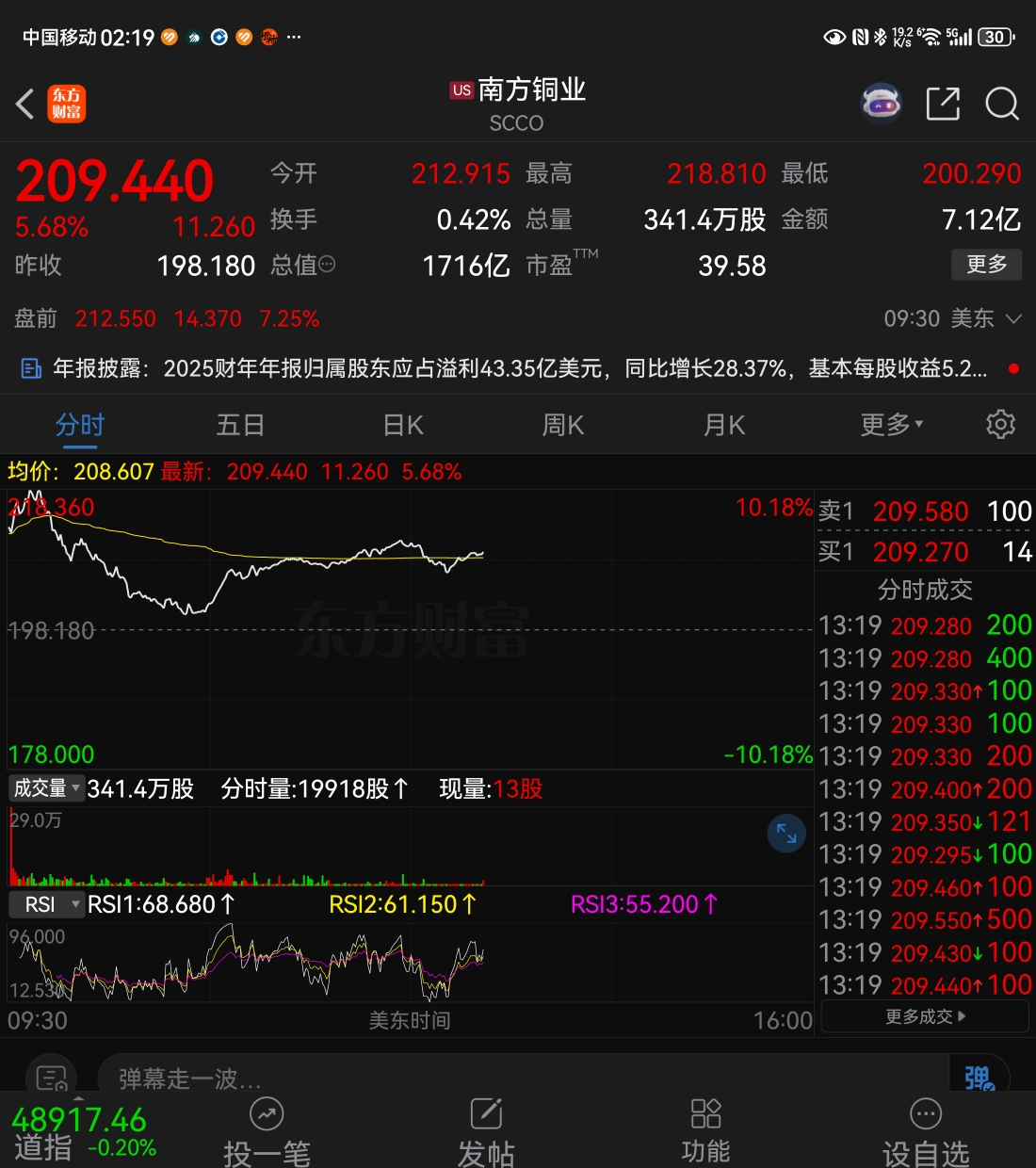Tap the 总量 341.4万股 value
The height and width of the screenshot is (1168, 1036).
704,219
